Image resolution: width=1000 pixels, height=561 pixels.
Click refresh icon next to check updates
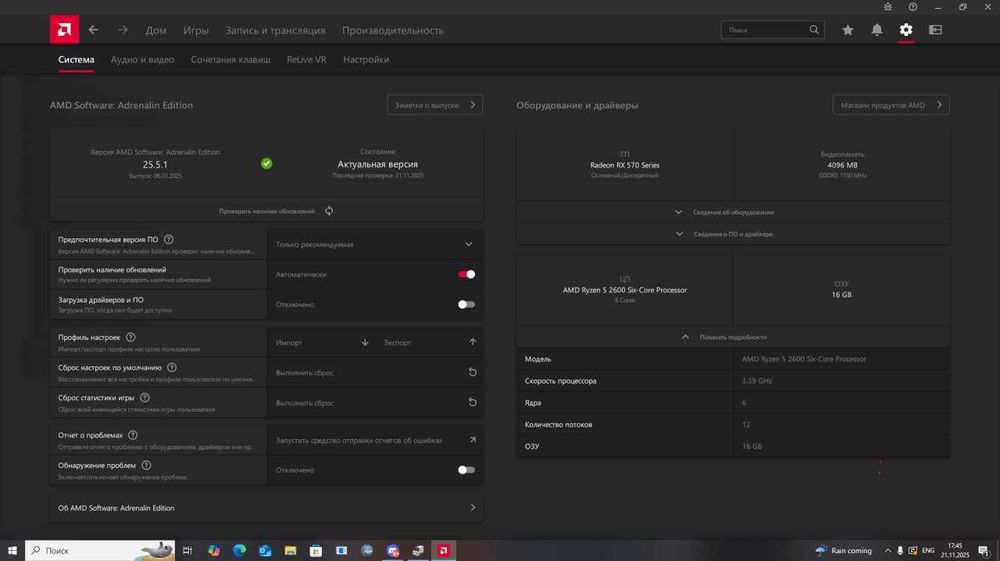pos(329,211)
